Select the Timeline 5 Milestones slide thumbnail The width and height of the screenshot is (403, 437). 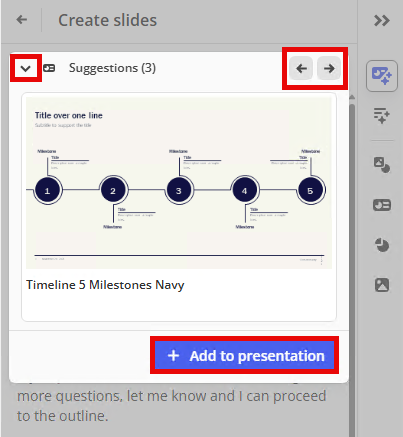coord(179,183)
